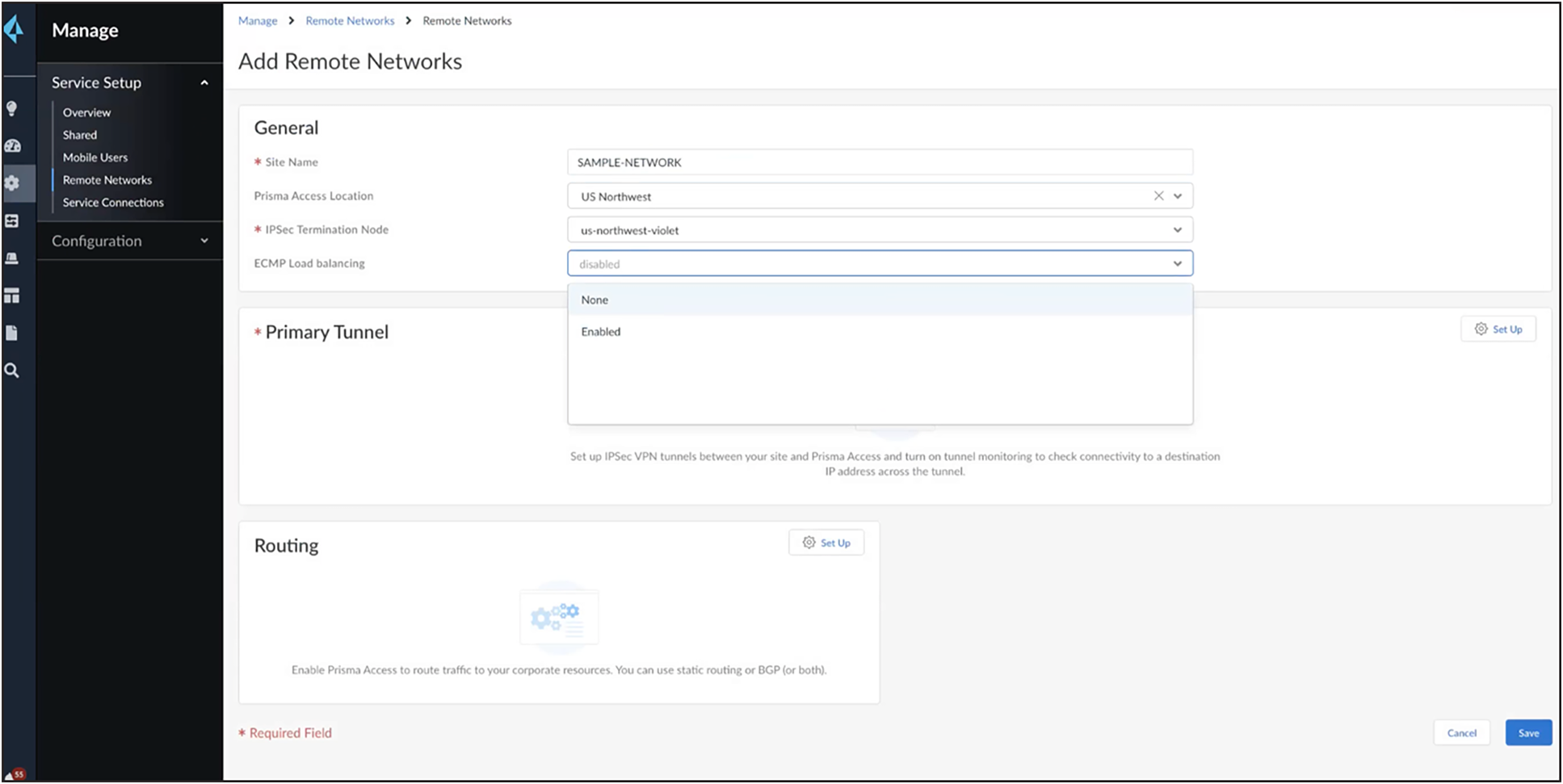This screenshot has height=784, width=1563.
Task: Clear the US Northwest location with X icon
Action: click(x=1158, y=196)
